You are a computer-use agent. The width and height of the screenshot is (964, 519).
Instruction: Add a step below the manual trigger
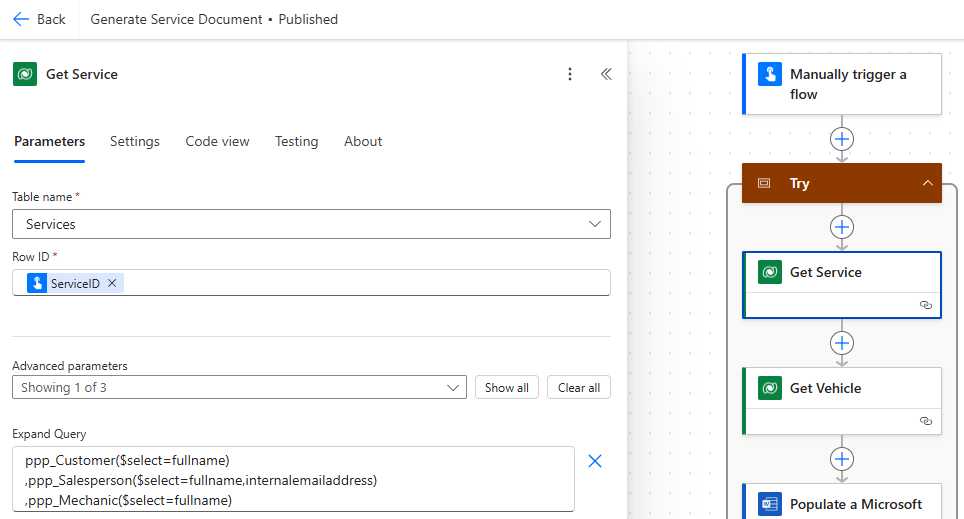click(x=842, y=139)
